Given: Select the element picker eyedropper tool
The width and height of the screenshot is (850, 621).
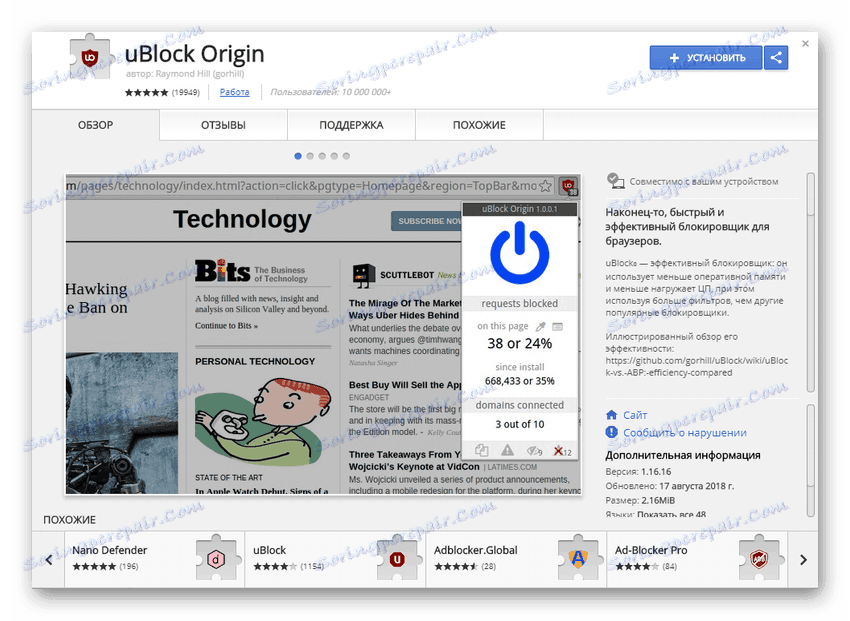Looking at the screenshot, I should (540, 327).
